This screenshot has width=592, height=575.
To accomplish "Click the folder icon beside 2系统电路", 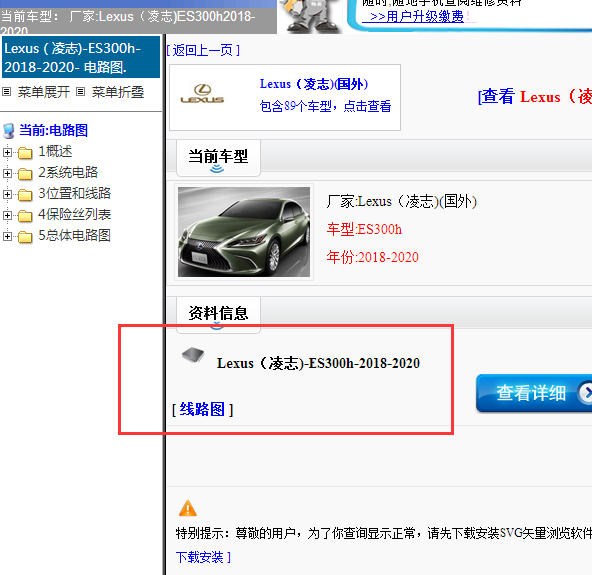I will pyautogui.click(x=25, y=174).
